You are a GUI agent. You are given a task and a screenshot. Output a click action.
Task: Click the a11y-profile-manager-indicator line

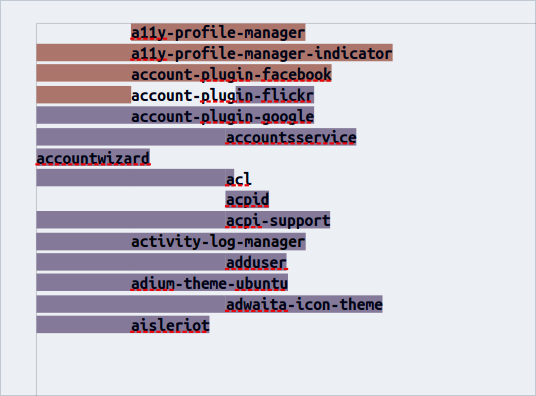(262, 53)
